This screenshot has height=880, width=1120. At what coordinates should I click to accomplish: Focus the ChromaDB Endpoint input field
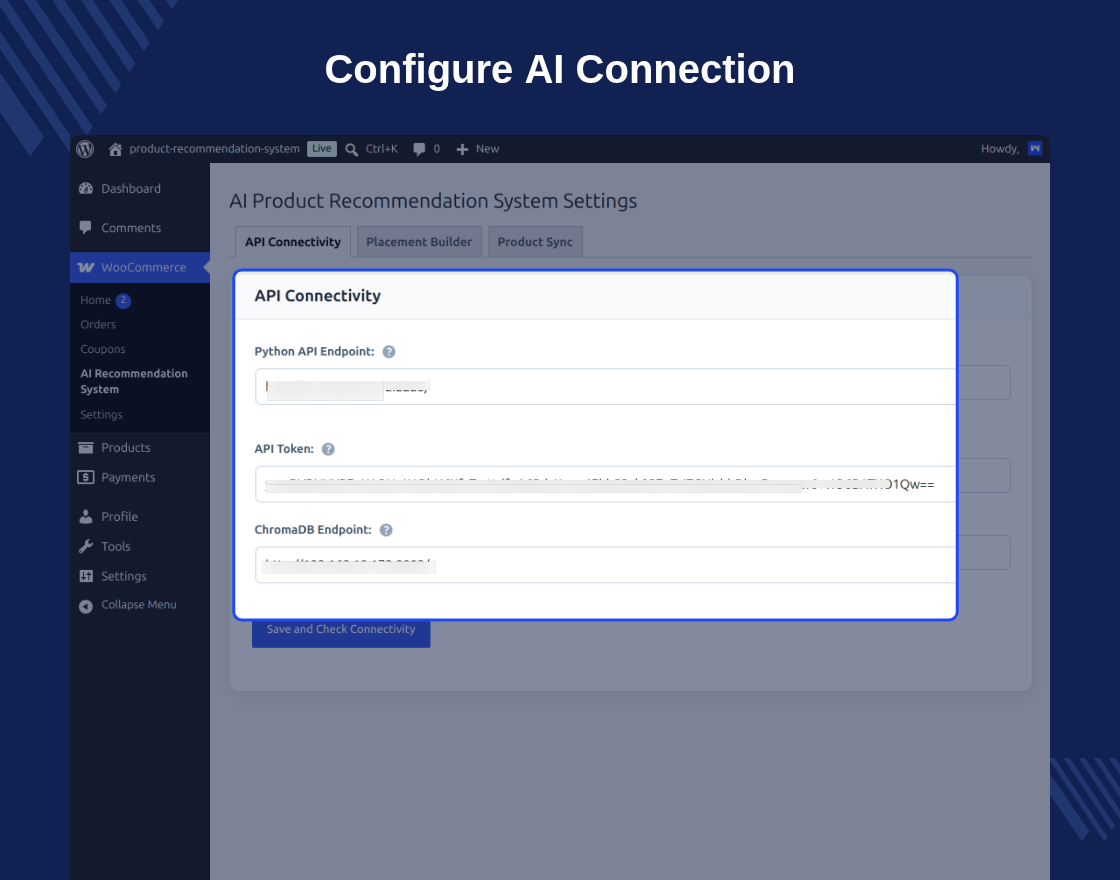point(605,565)
